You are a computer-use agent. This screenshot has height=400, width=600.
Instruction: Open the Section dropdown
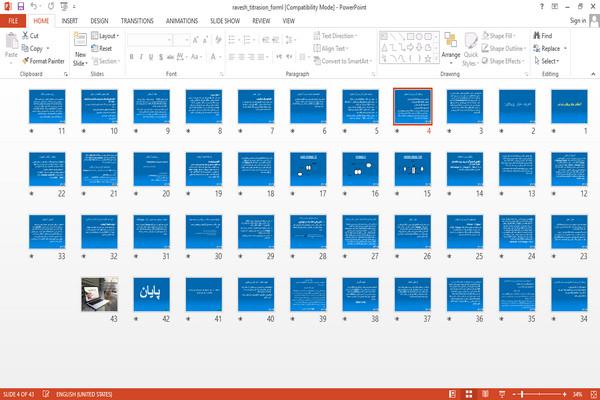tap(106, 61)
